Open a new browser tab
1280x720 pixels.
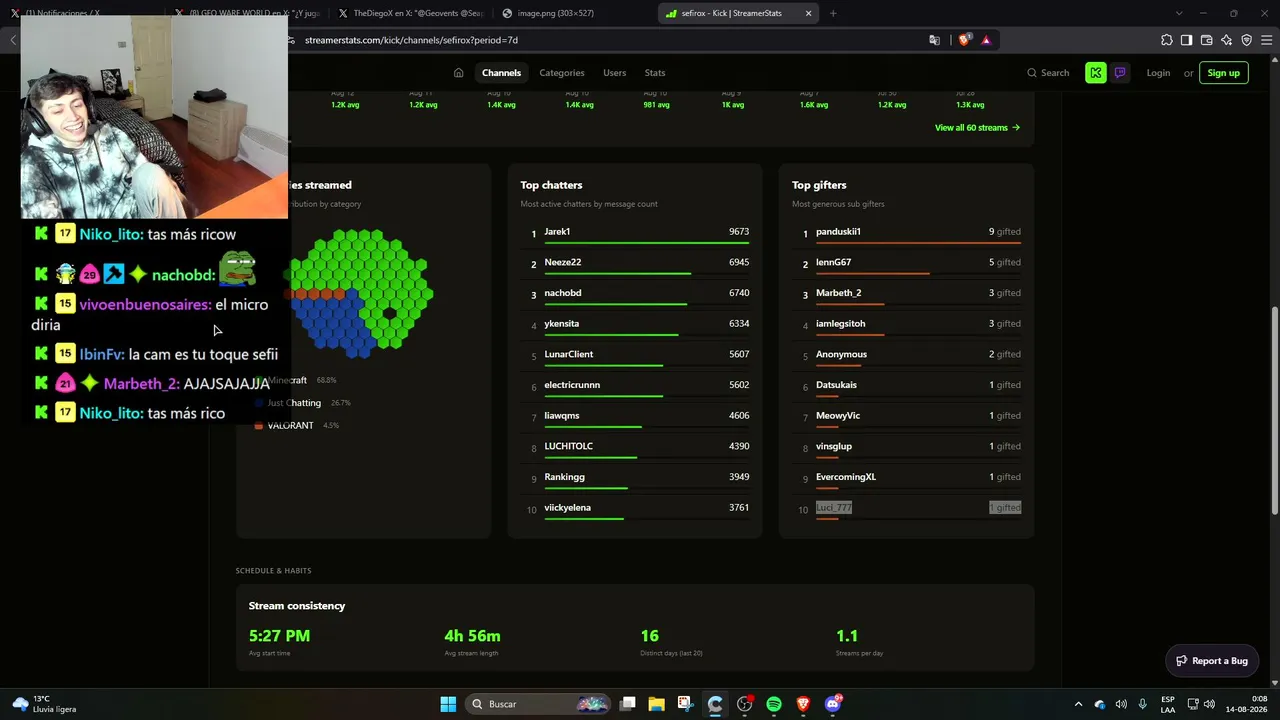(x=833, y=13)
